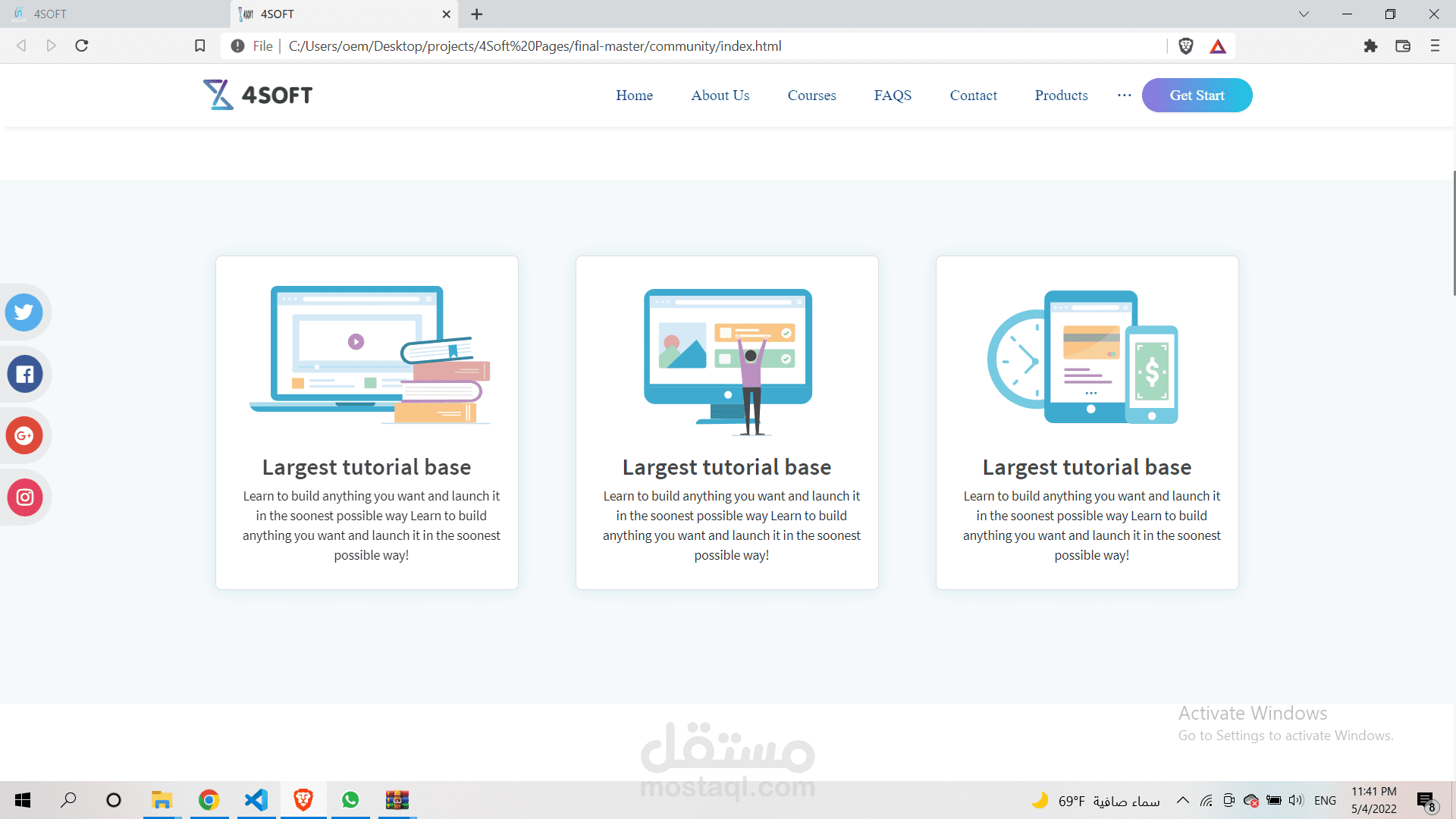Expand the three-dots navbar menu
The height and width of the screenshot is (819, 1456).
pos(1124,96)
